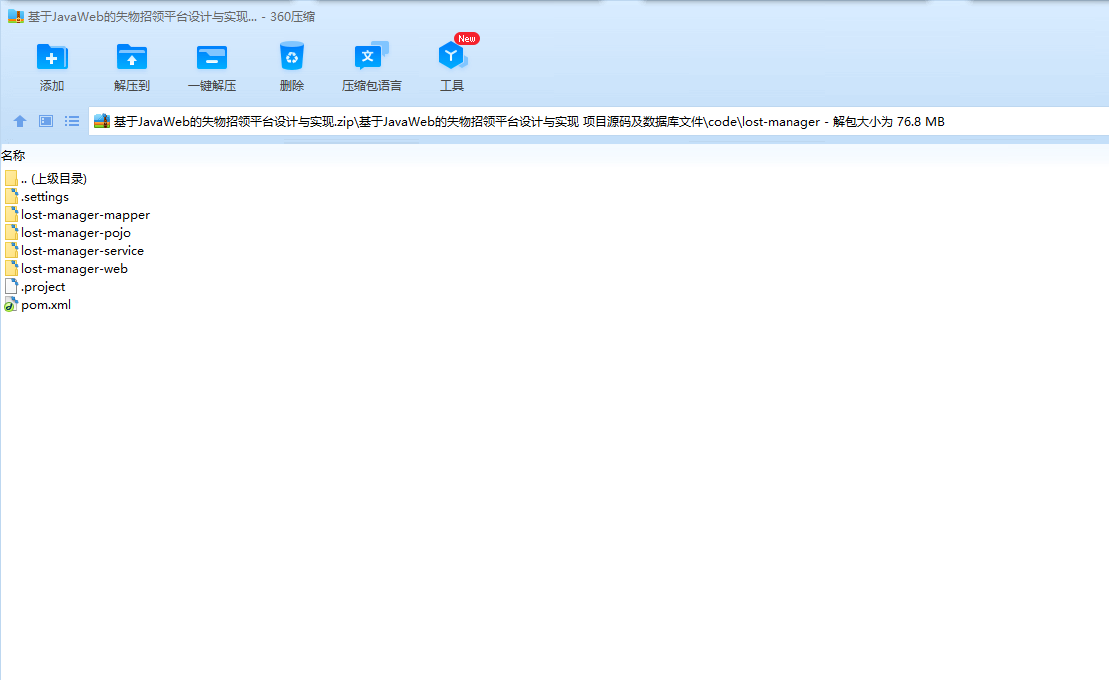
Task: Open the 工具 (Tools) icon
Action: click(x=451, y=56)
